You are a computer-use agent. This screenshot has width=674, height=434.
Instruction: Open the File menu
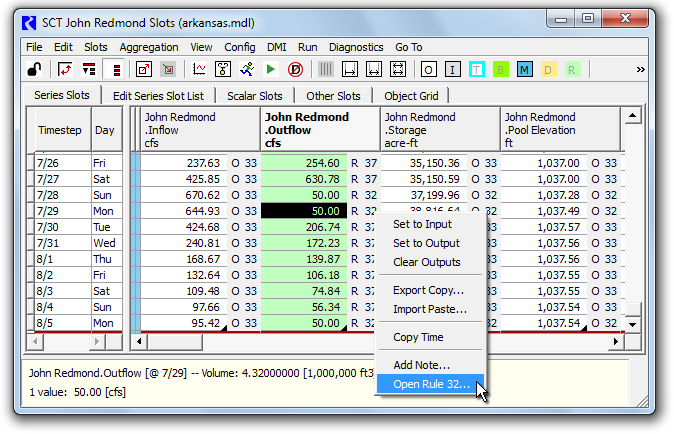click(x=34, y=47)
